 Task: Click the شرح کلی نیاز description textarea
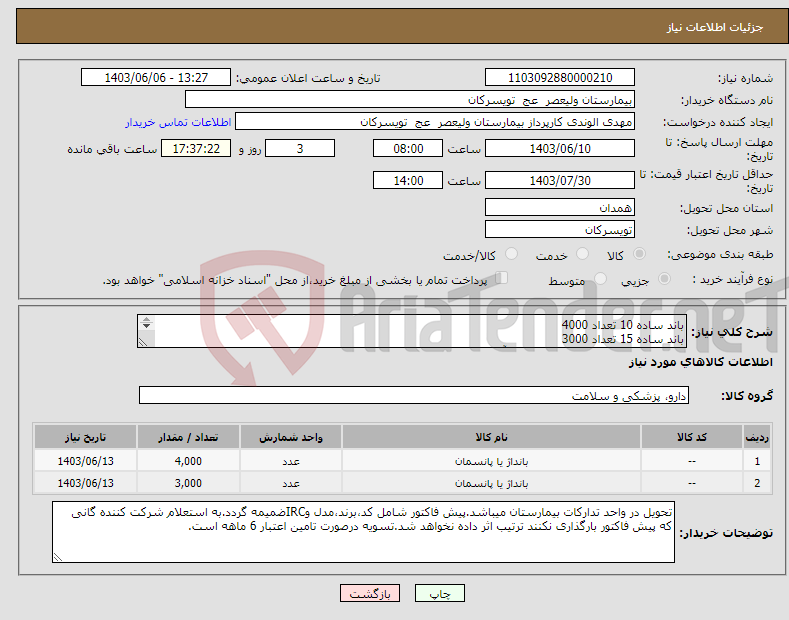pos(412,331)
